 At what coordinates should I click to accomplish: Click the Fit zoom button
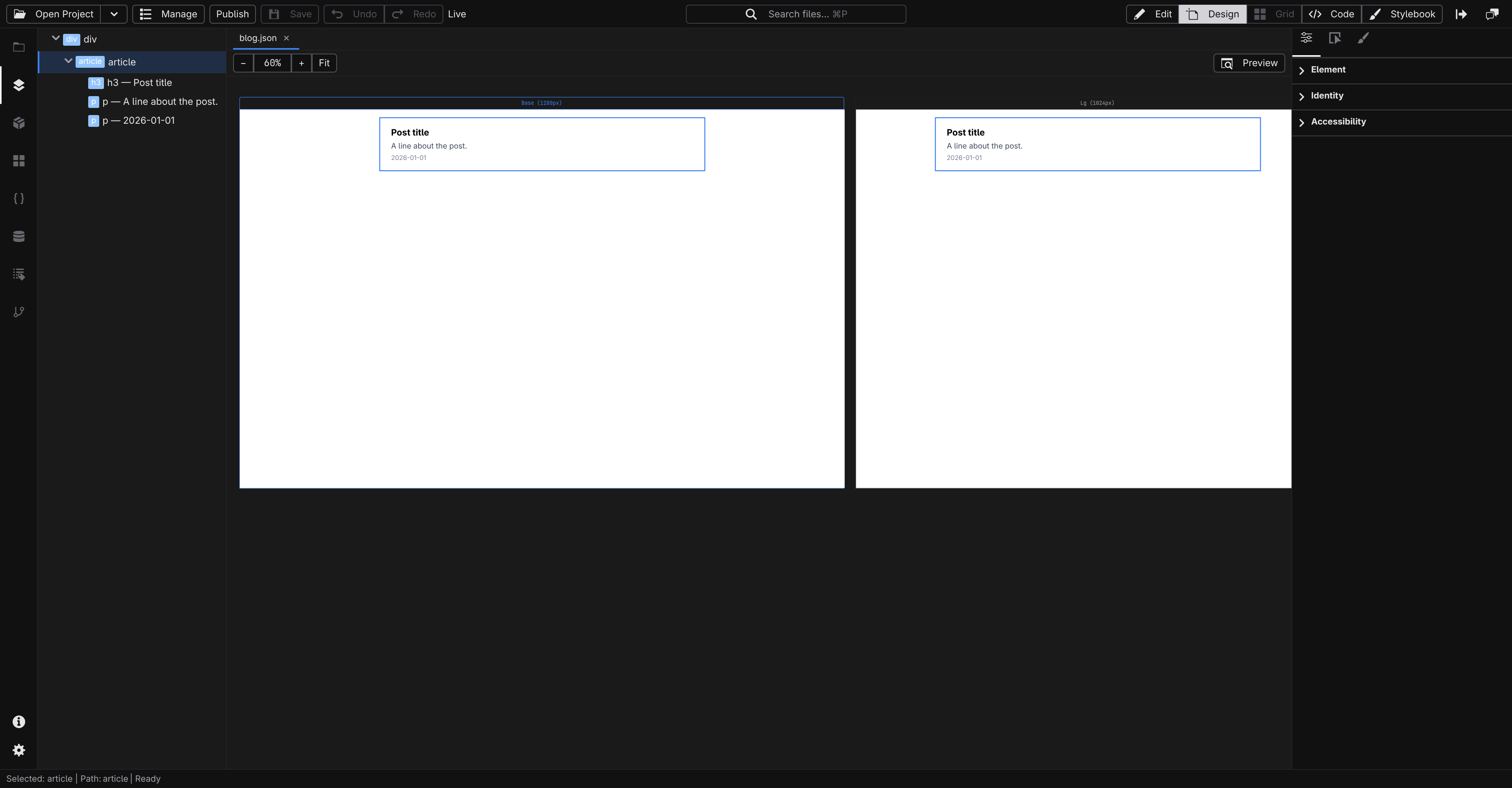(324, 63)
